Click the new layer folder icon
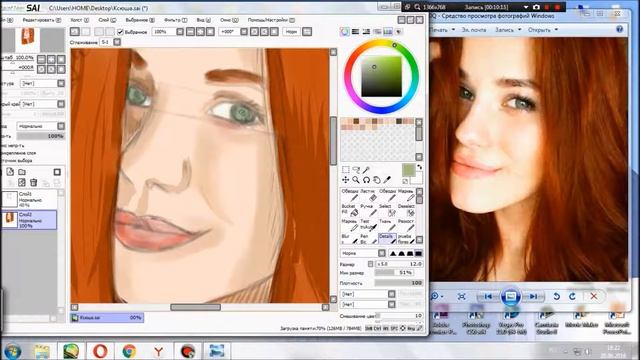The height and width of the screenshot is (360, 640). click(22, 172)
